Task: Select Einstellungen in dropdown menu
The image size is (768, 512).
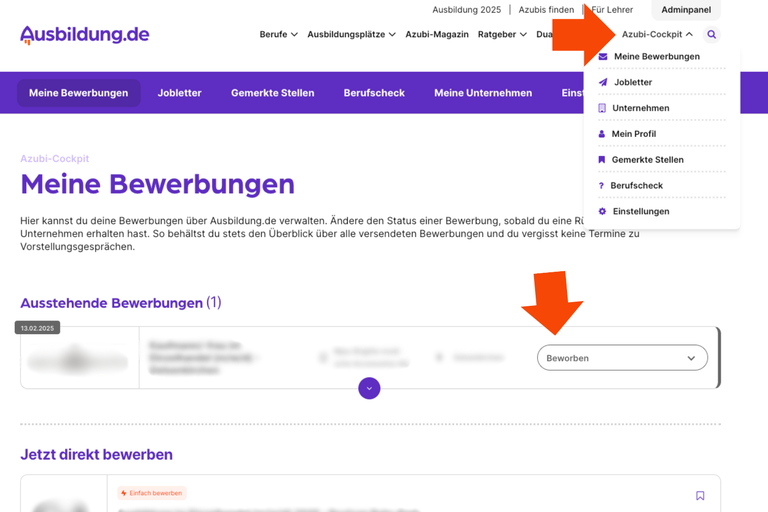Action: tap(641, 211)
